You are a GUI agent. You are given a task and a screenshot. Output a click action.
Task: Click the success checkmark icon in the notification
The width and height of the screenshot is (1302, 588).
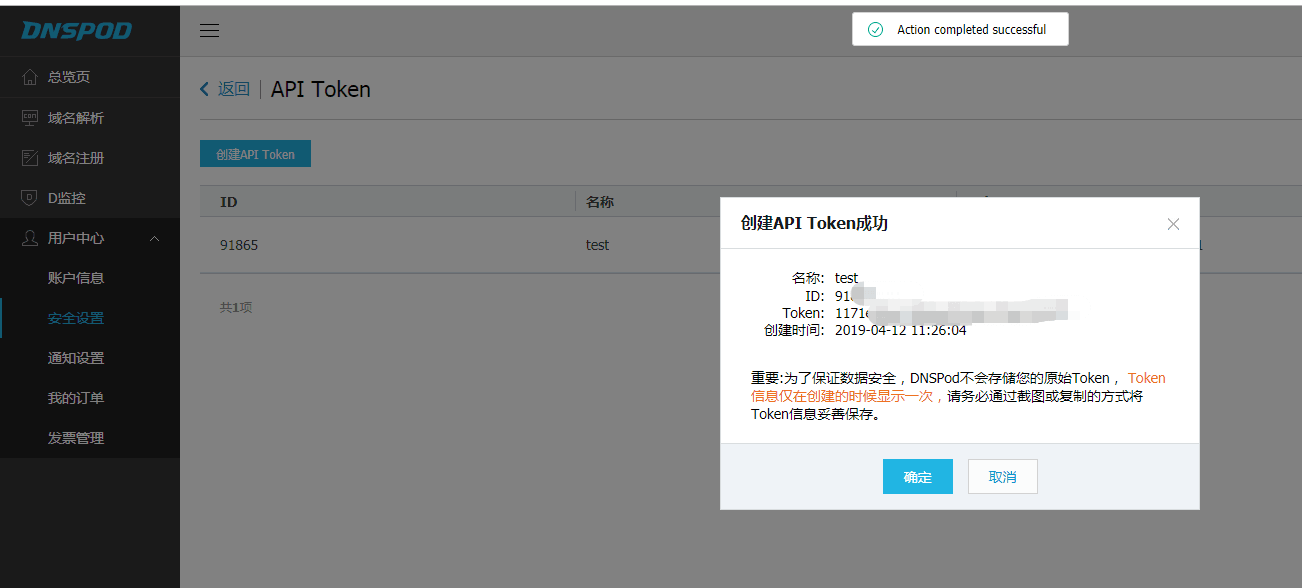tap(876, 30)
